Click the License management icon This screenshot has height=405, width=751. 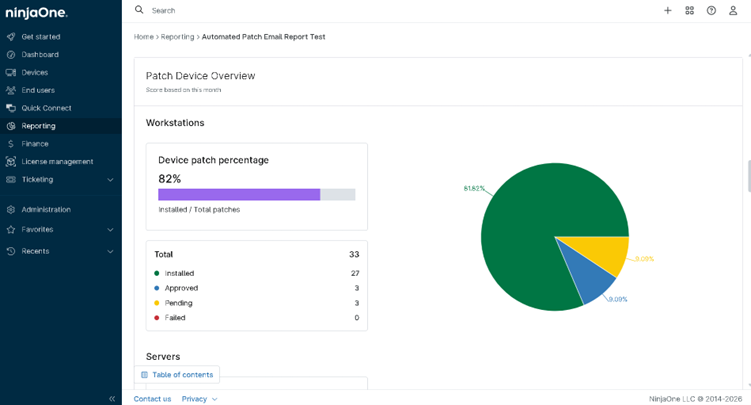(x=11, y=162)
